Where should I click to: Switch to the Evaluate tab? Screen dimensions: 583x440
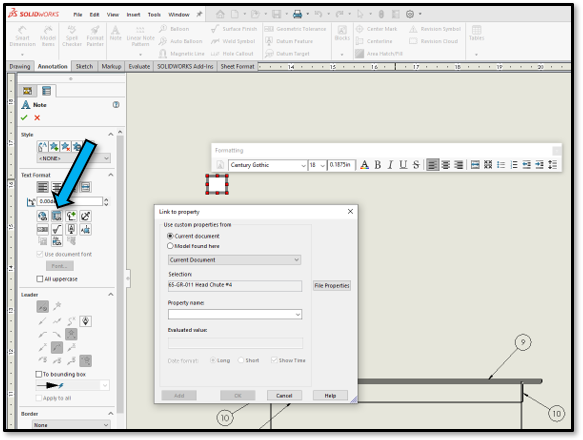139,66
